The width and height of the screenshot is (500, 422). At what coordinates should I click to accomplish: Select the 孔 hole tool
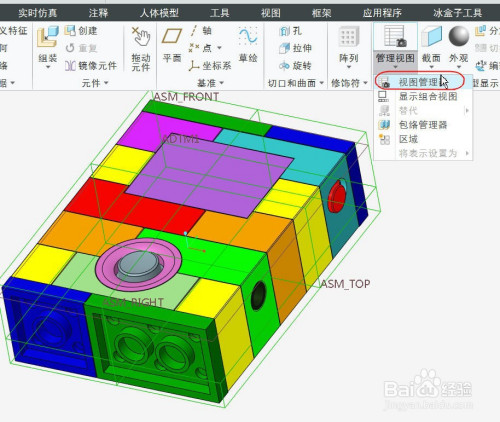click(x=290, y=31)
